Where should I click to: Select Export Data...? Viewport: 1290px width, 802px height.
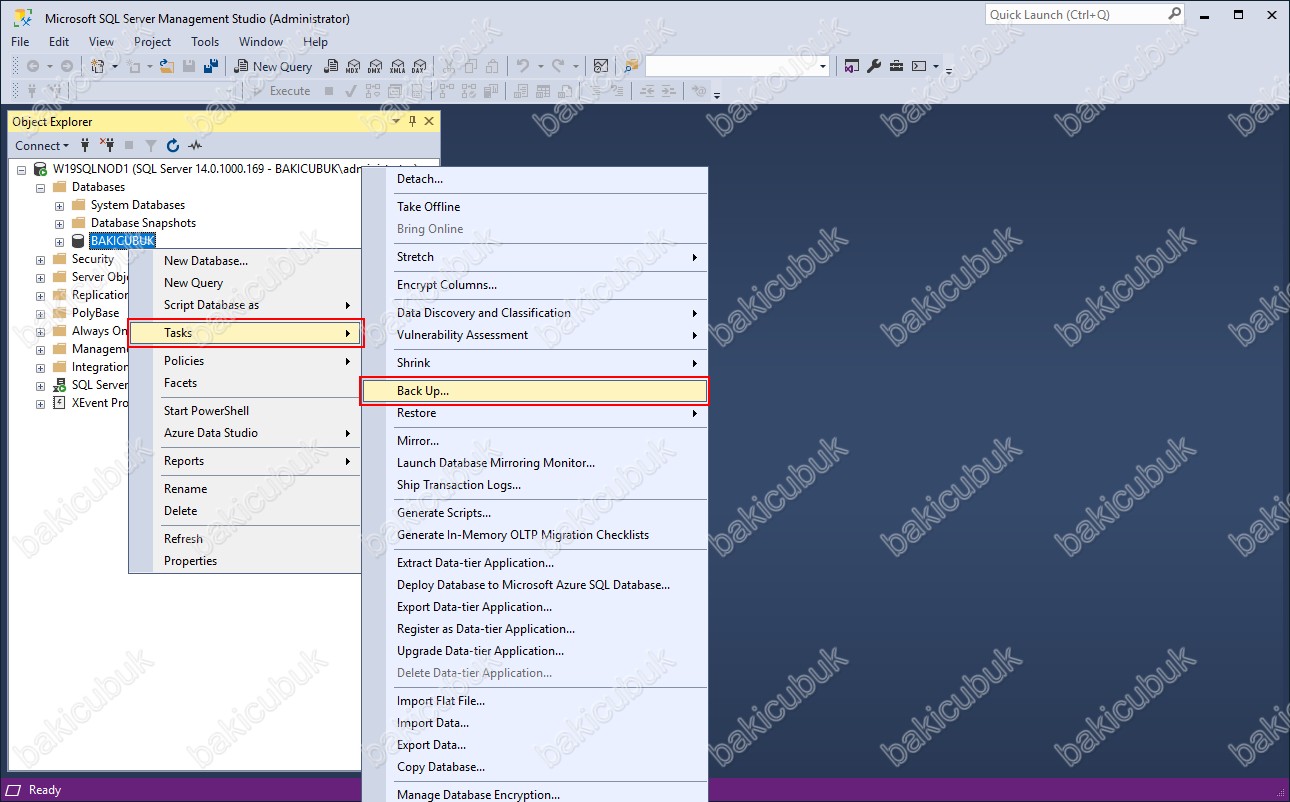[x=534, y=745]
